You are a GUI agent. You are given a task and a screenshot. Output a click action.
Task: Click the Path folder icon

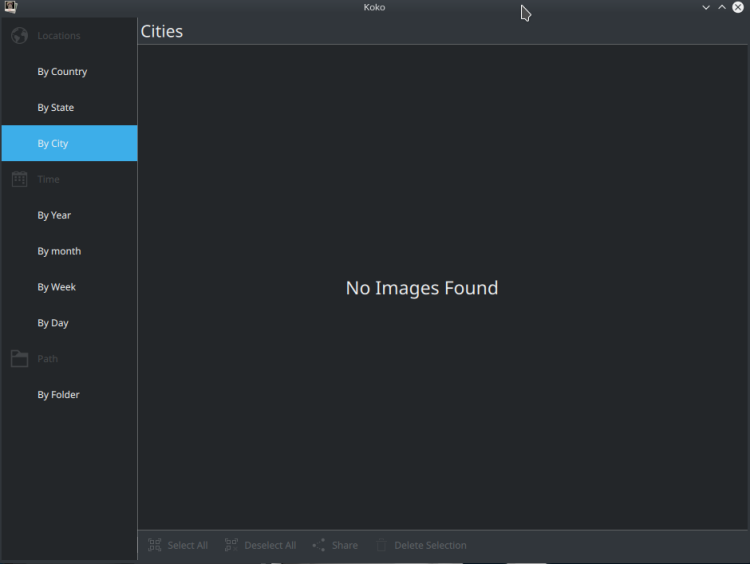click(20, 358)
